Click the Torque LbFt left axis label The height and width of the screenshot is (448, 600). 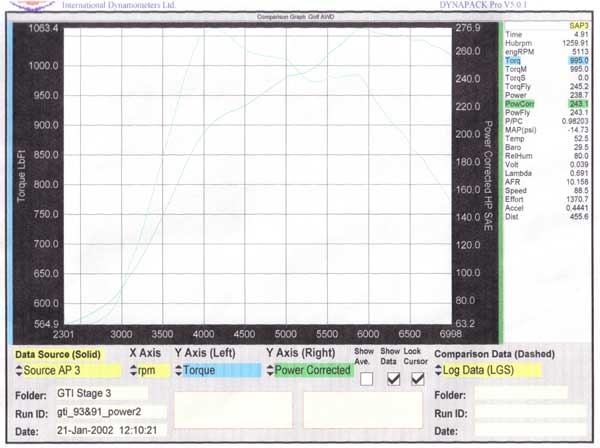(21, 176)
